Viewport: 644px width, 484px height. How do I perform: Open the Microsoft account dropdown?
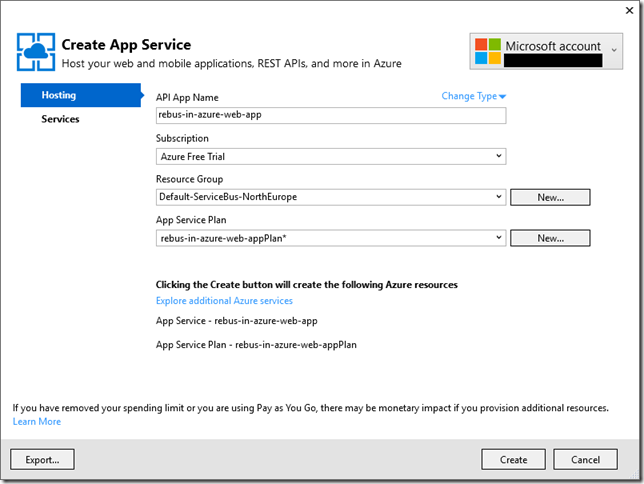(546, 51)
